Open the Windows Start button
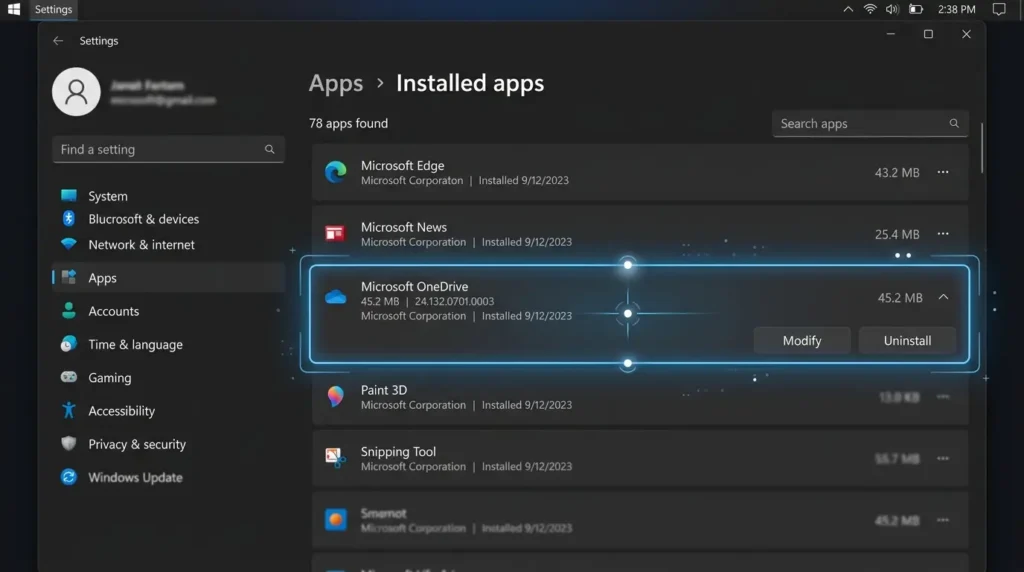 pos(14,9)
